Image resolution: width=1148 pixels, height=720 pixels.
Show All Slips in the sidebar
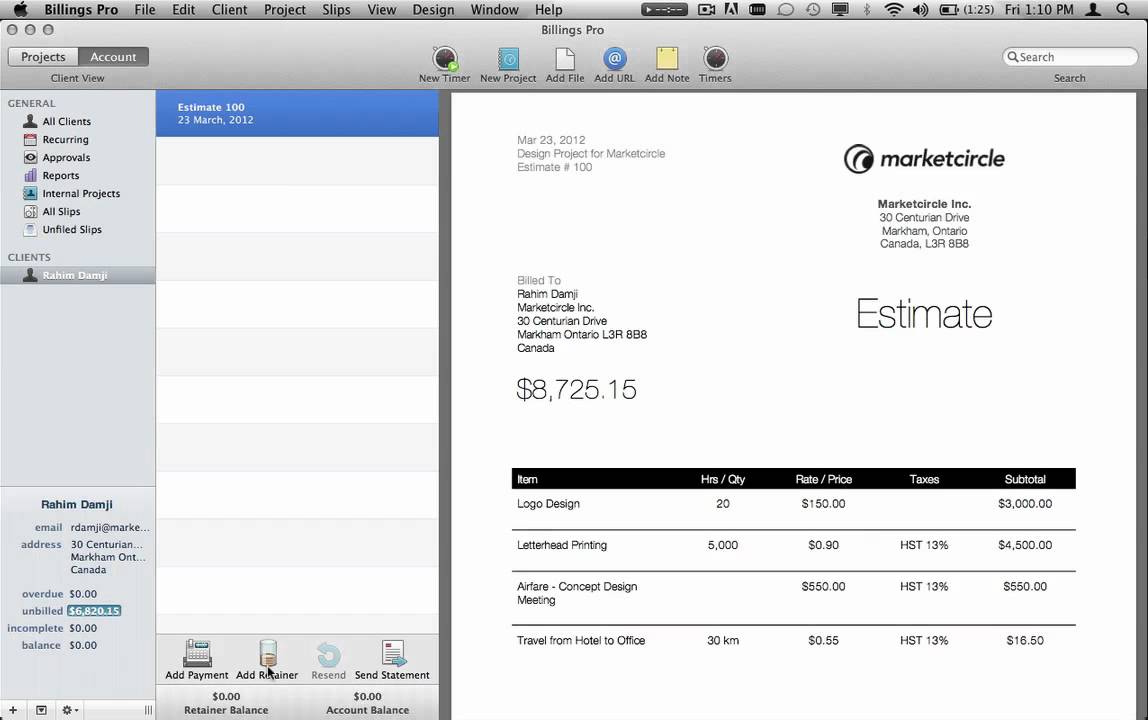click(61, 212)
